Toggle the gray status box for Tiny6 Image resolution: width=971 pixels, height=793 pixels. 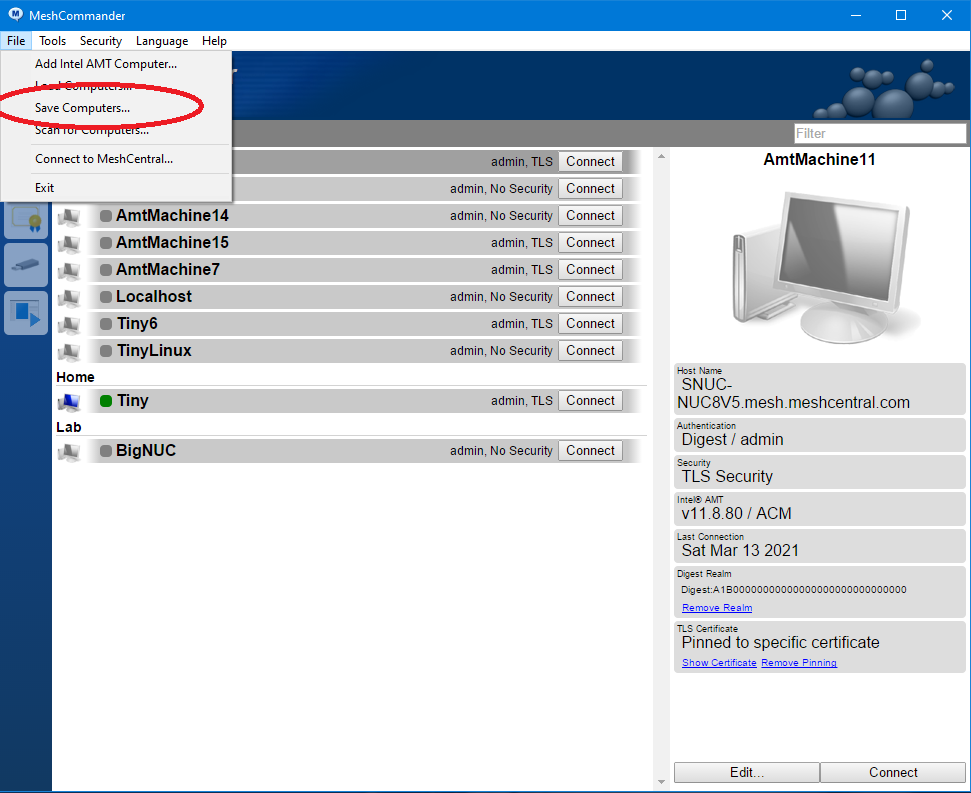106,324
